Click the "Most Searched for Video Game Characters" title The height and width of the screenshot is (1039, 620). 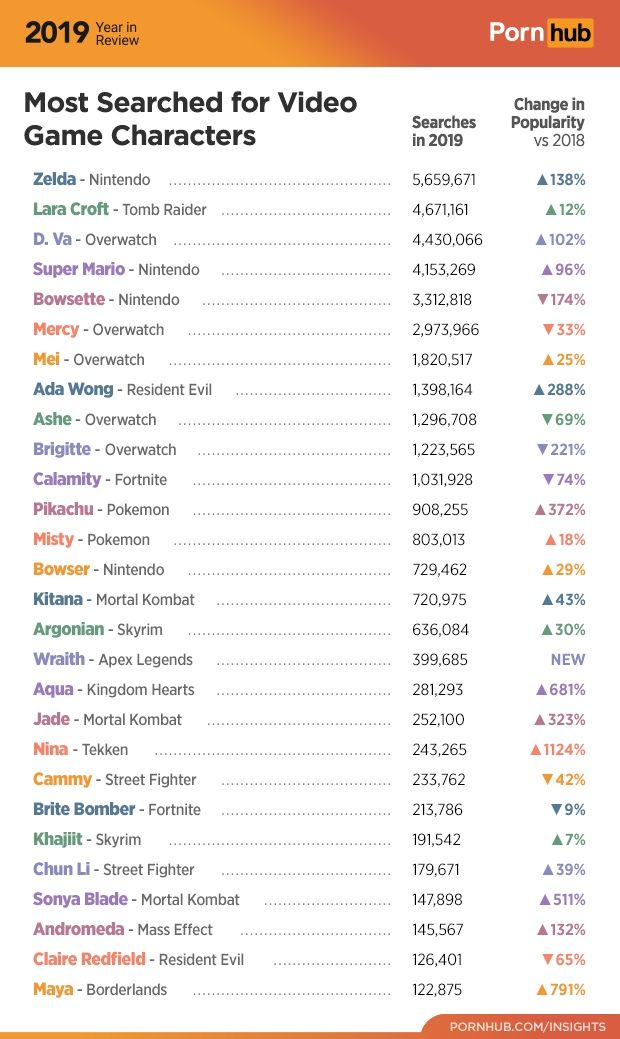[x=190, y=118]
